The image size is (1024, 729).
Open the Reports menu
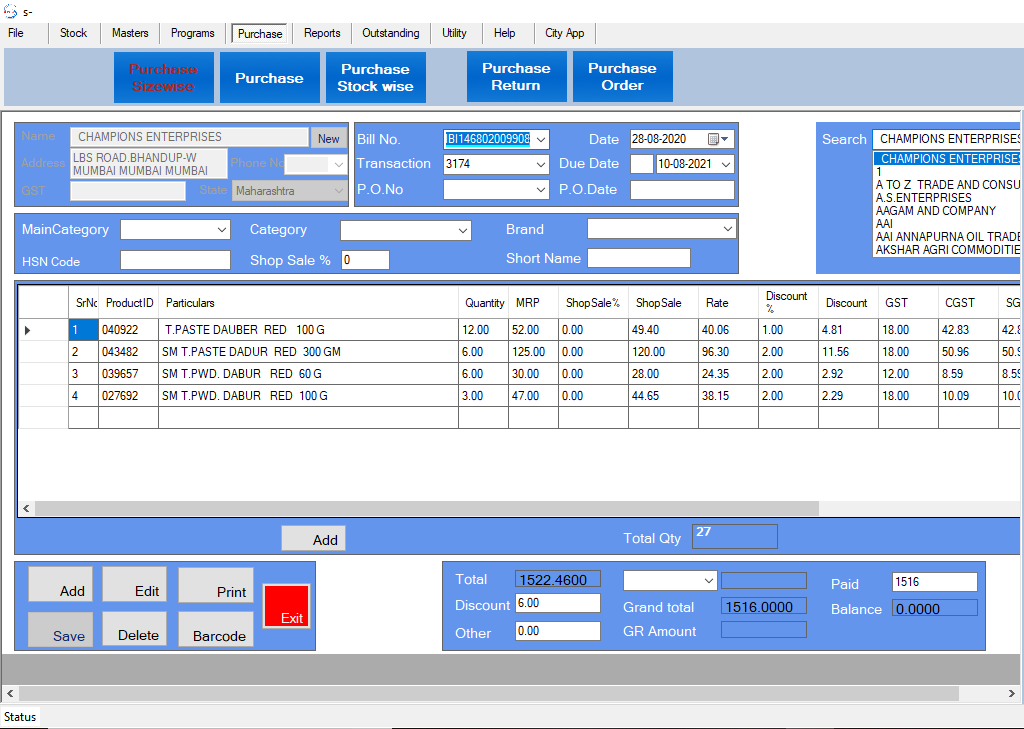pos(322,33)
